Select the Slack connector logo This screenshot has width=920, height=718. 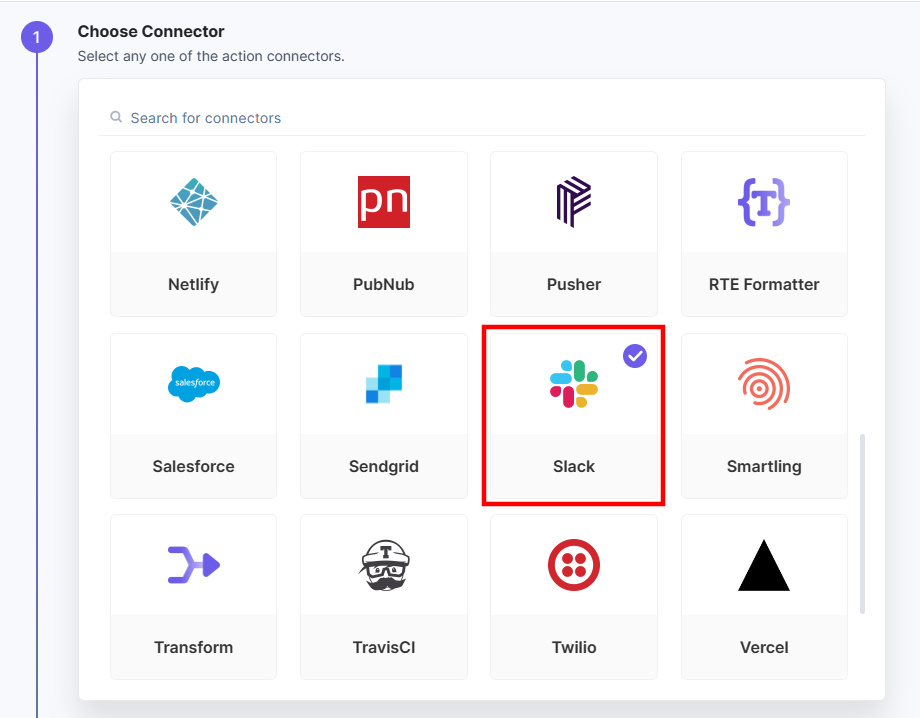coord(574,384)
